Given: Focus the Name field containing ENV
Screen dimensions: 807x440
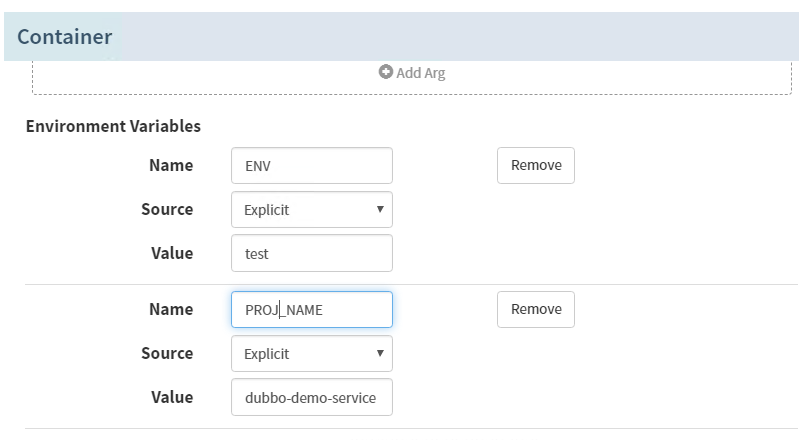Looking at the screenshot, I should (311, 166).
